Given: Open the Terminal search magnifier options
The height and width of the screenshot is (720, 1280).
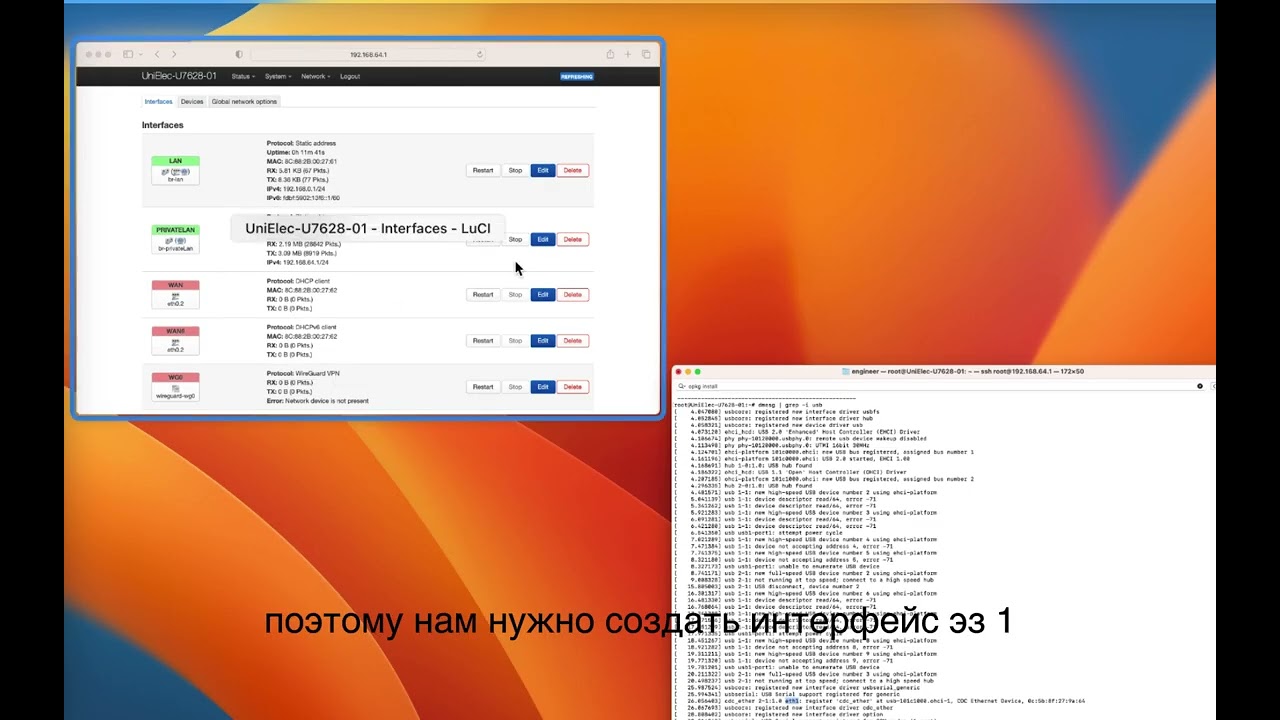Looking at the screenshot, I should 682,386.
